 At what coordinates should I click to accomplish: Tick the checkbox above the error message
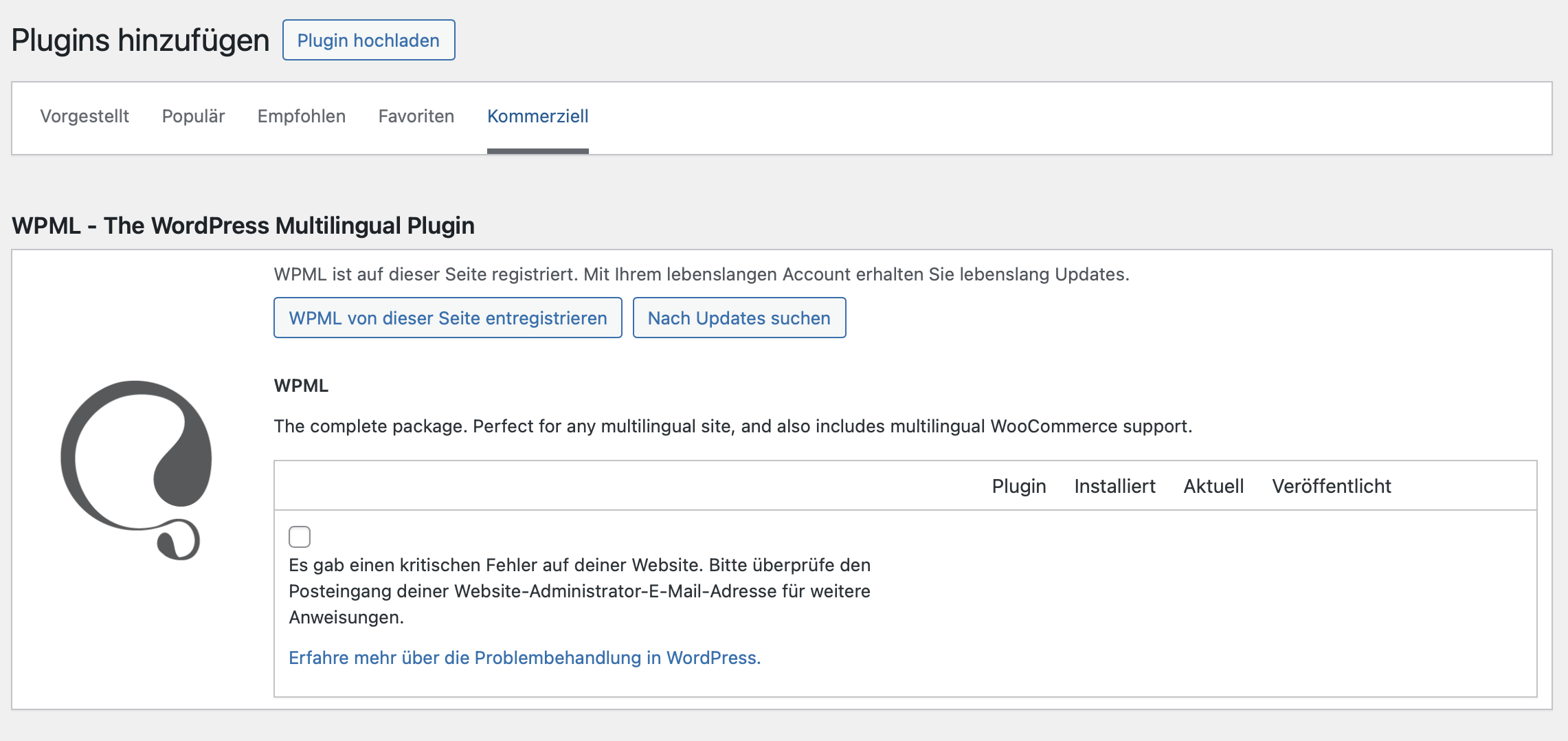coord(300,536)
